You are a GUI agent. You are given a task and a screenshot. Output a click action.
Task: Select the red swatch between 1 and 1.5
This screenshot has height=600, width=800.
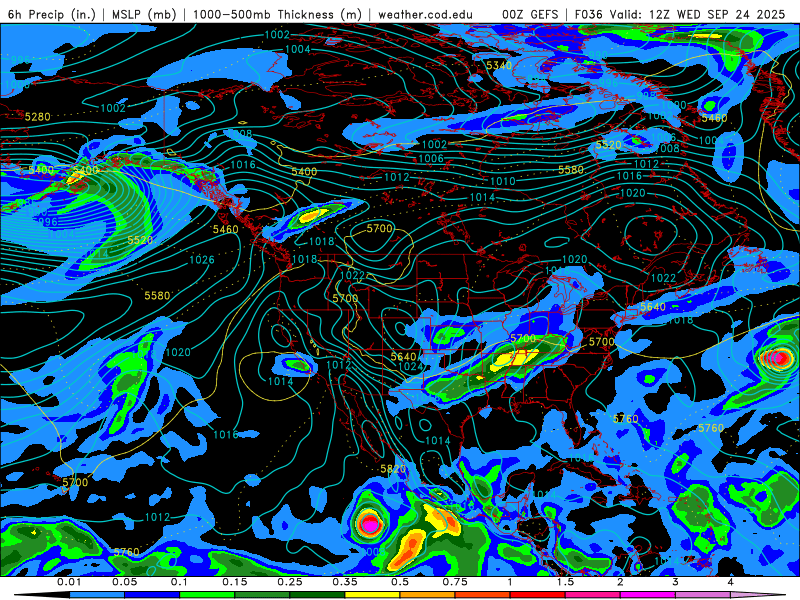click(538, 595)
